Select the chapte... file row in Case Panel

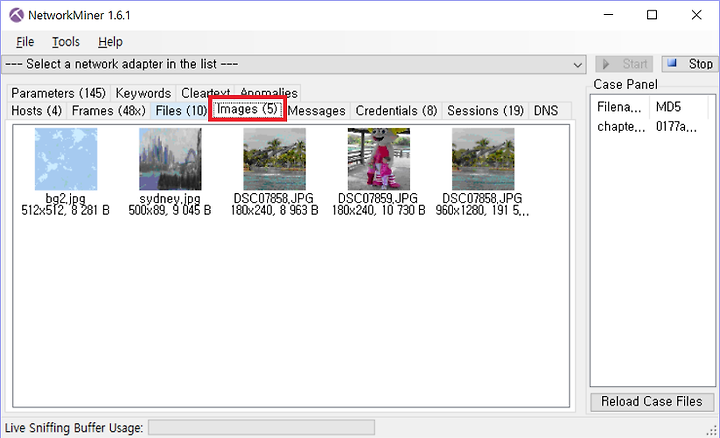coord(621,127)
